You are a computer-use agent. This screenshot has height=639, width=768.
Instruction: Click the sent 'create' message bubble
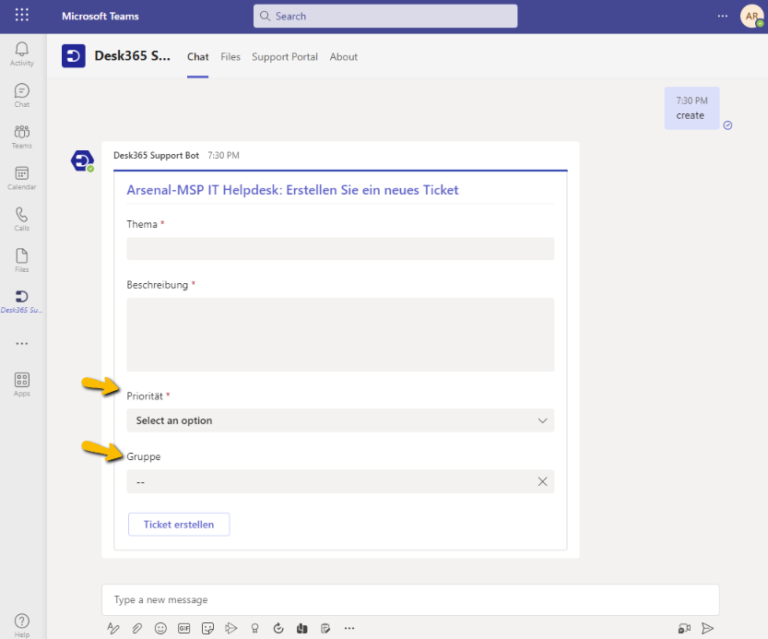(692, 108)
